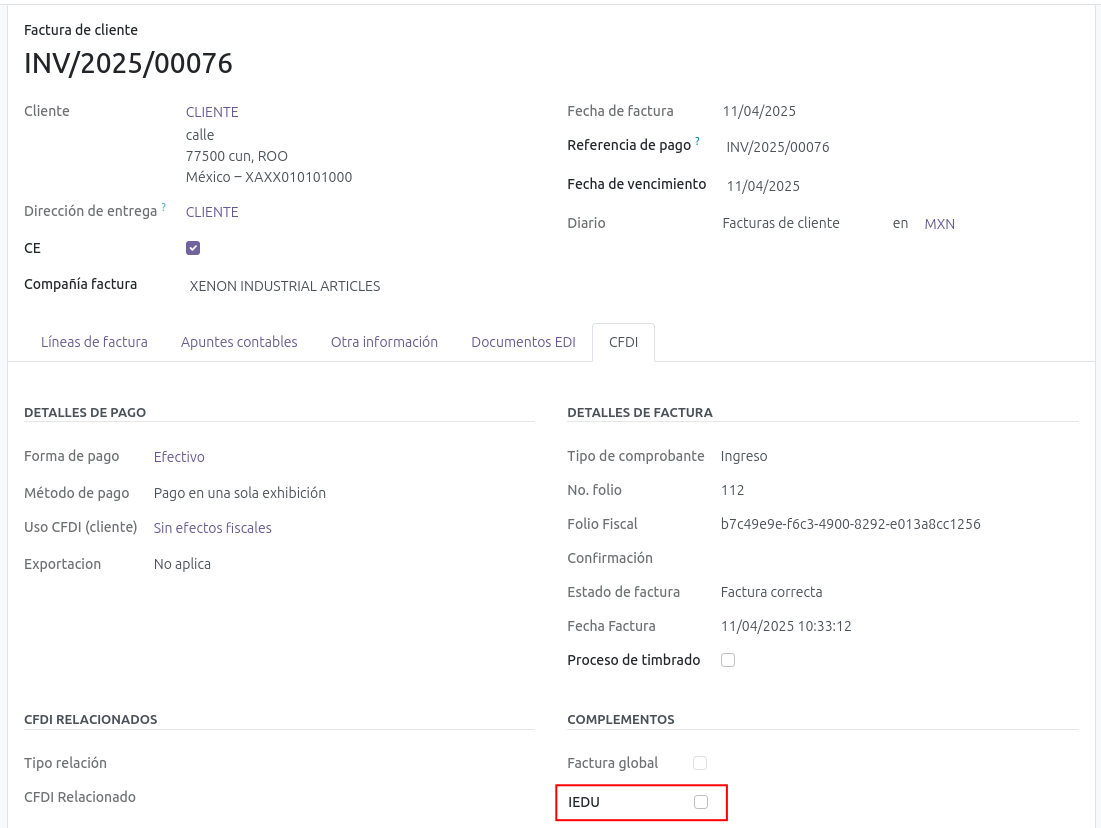1101x828 pixels.
Task: Open the Líneas de factura tab
Action: coord(94,342)
